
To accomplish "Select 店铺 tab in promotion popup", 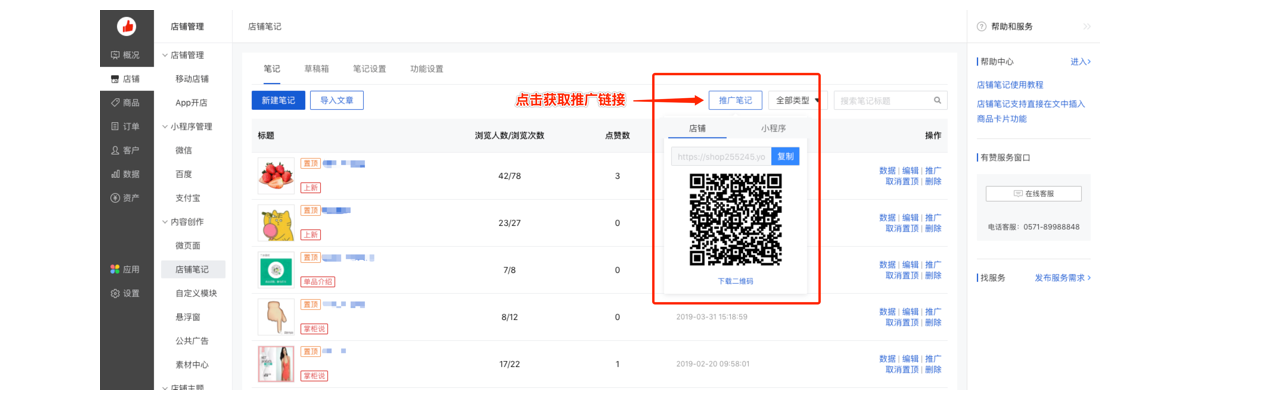I will tap(697, 129).
